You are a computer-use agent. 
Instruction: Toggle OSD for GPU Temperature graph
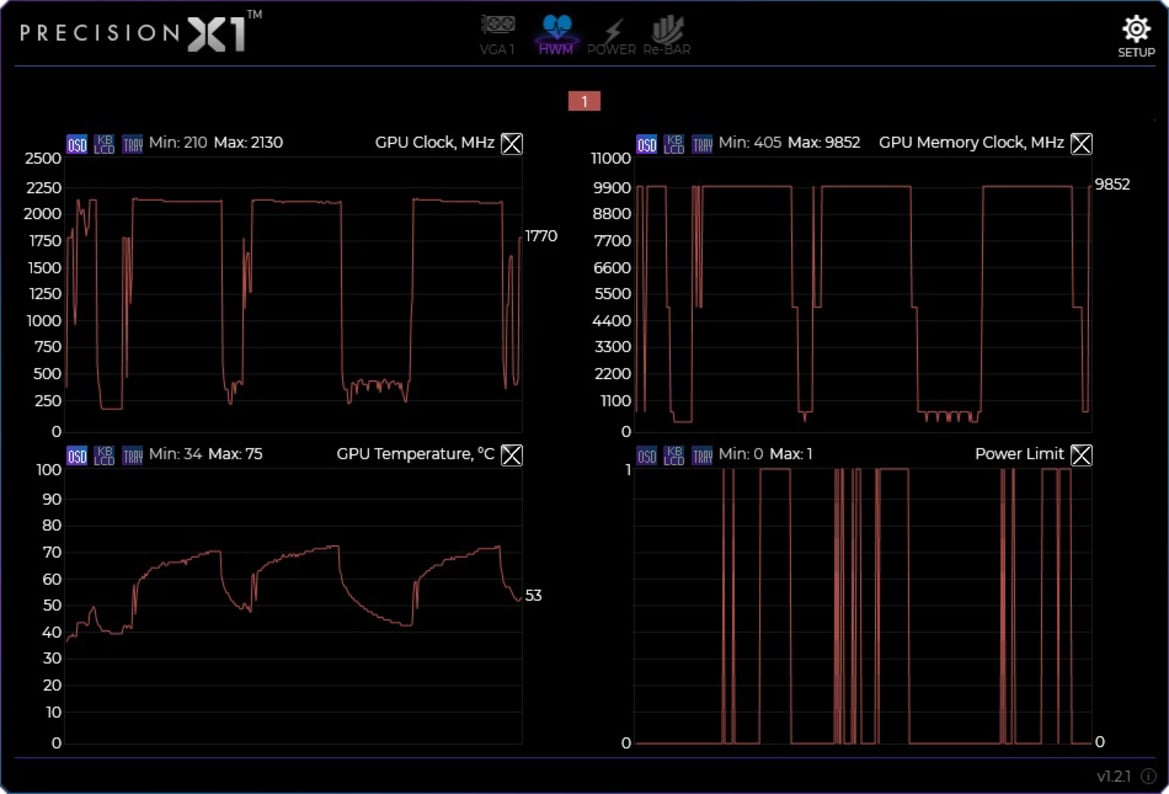coord(77,456)
